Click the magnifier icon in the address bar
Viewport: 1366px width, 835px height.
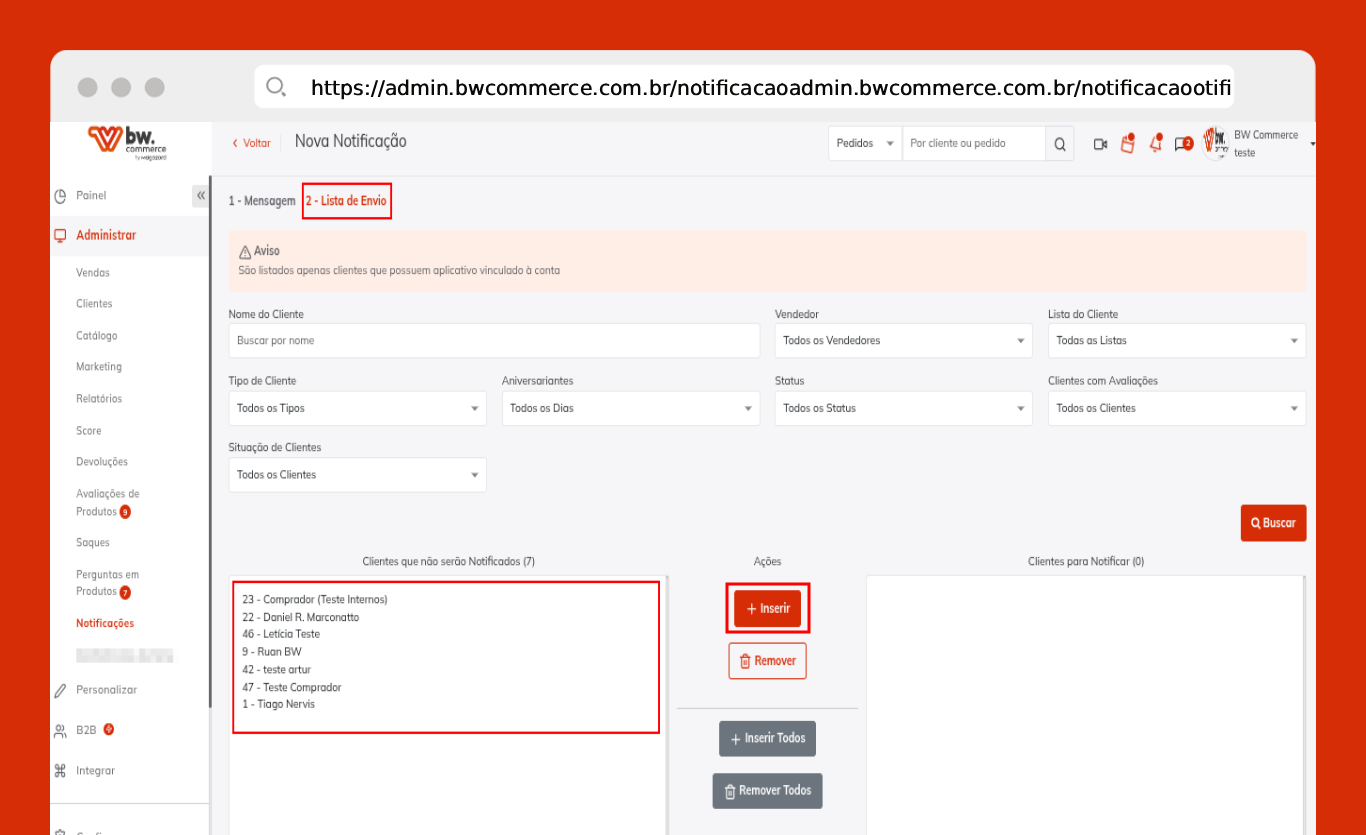coord(277,87)
